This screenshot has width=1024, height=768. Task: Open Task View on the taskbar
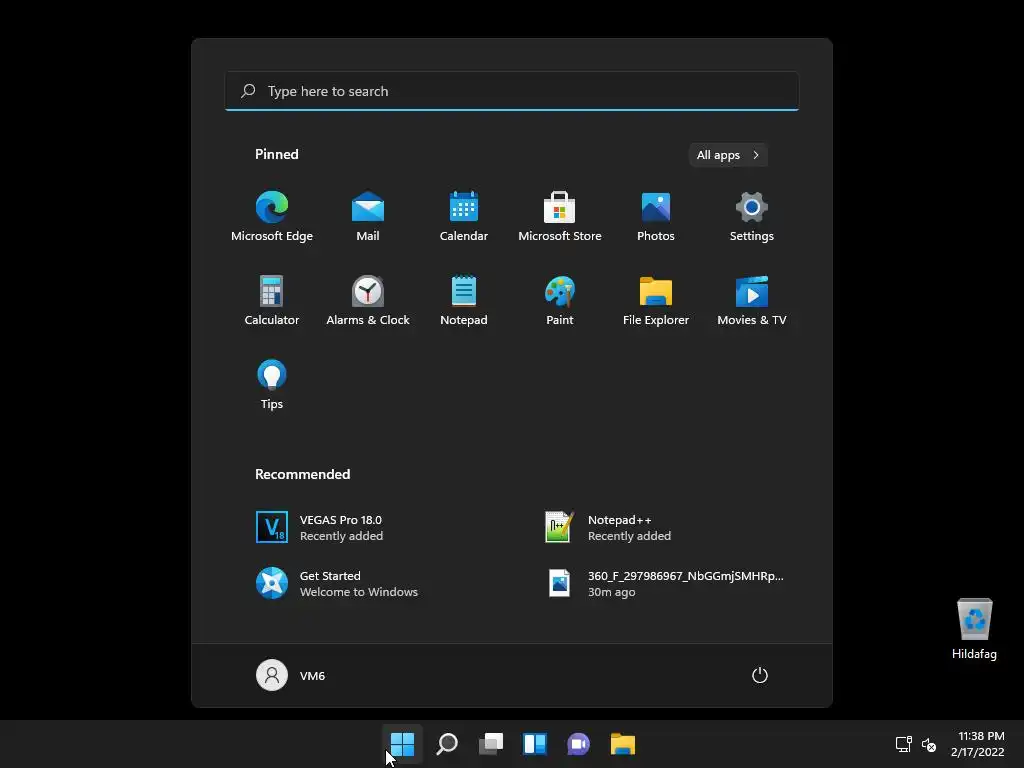point(490,744)
